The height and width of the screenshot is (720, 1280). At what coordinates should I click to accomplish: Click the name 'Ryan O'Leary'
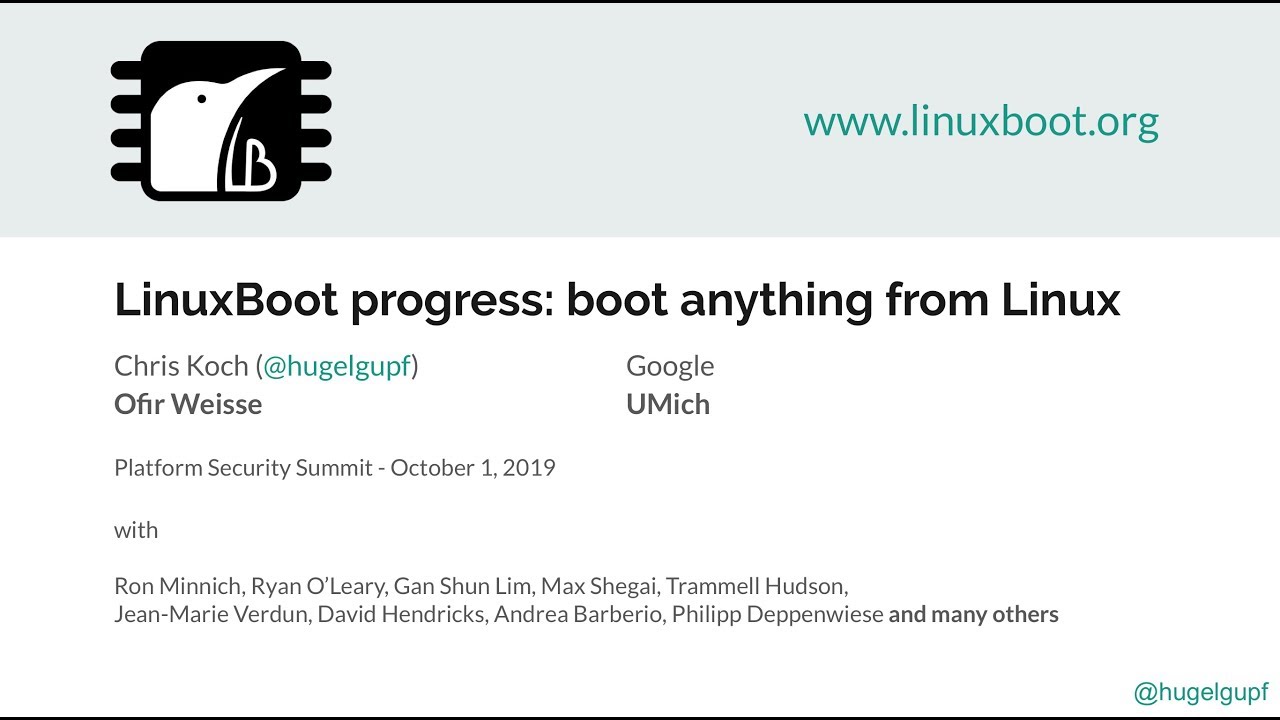(x=318, y=586)
